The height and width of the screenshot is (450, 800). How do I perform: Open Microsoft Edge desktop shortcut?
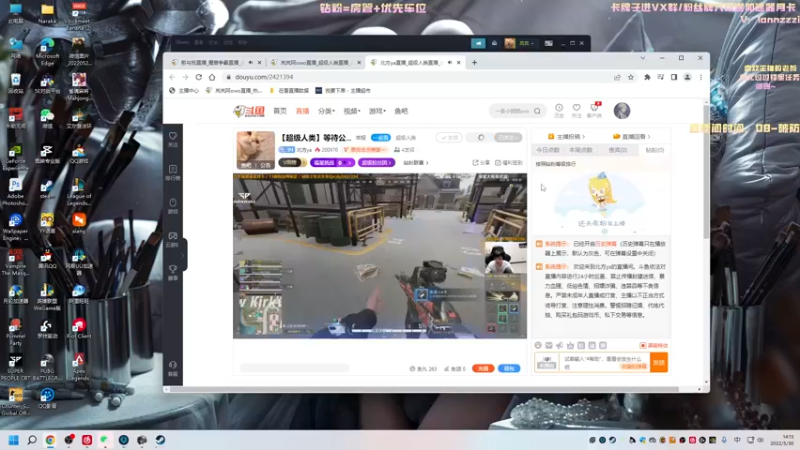tap(47, 52)
